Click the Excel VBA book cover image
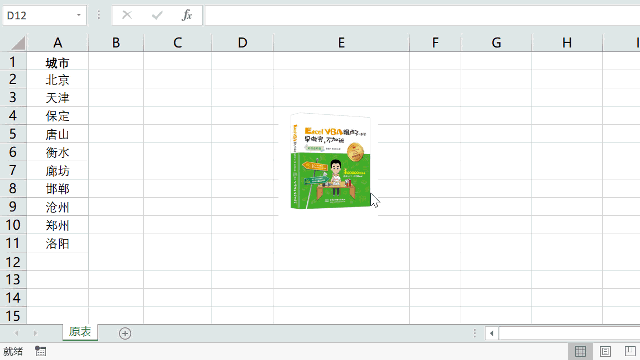 click(331, 161)
